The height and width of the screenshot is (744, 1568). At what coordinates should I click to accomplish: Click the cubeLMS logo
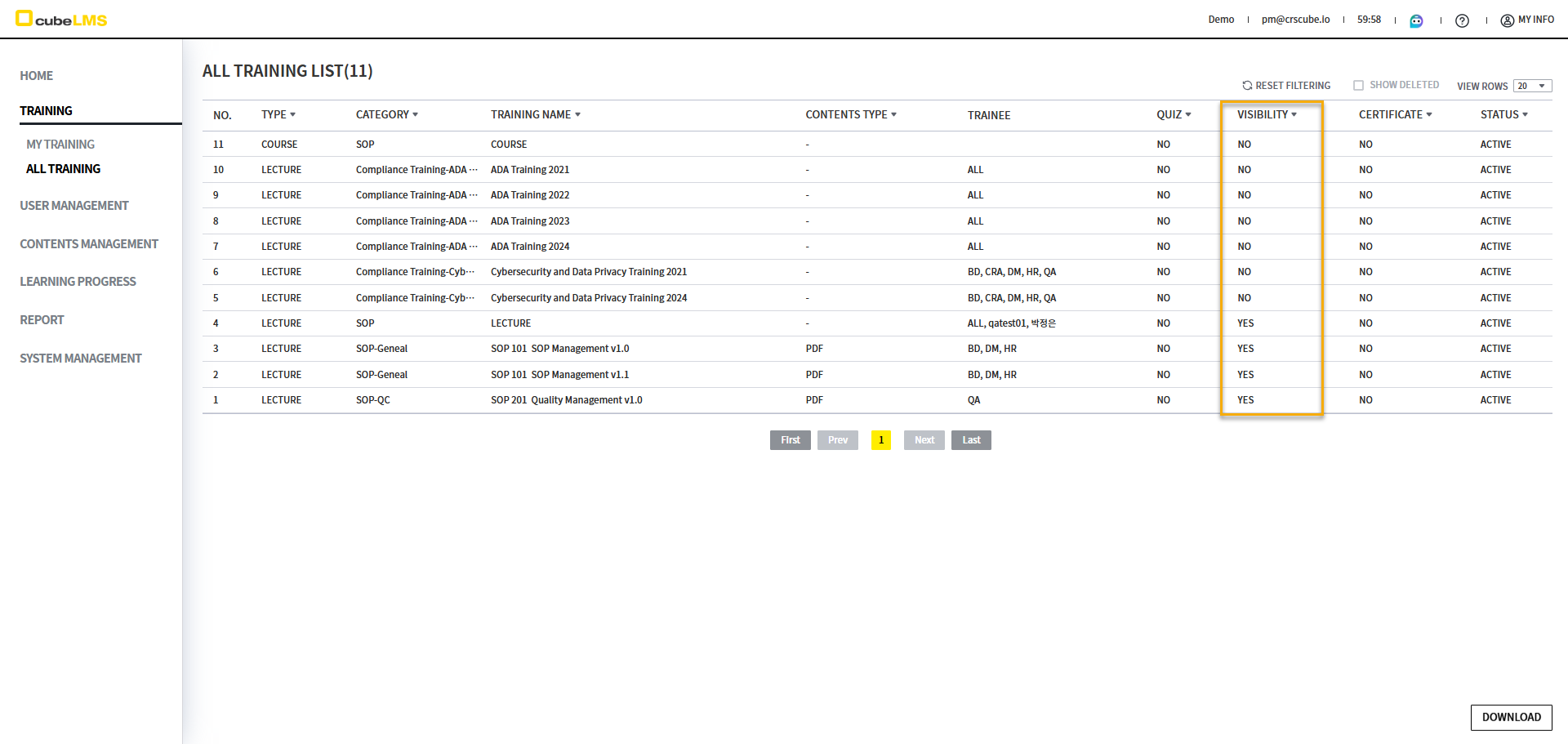point(61,19)
